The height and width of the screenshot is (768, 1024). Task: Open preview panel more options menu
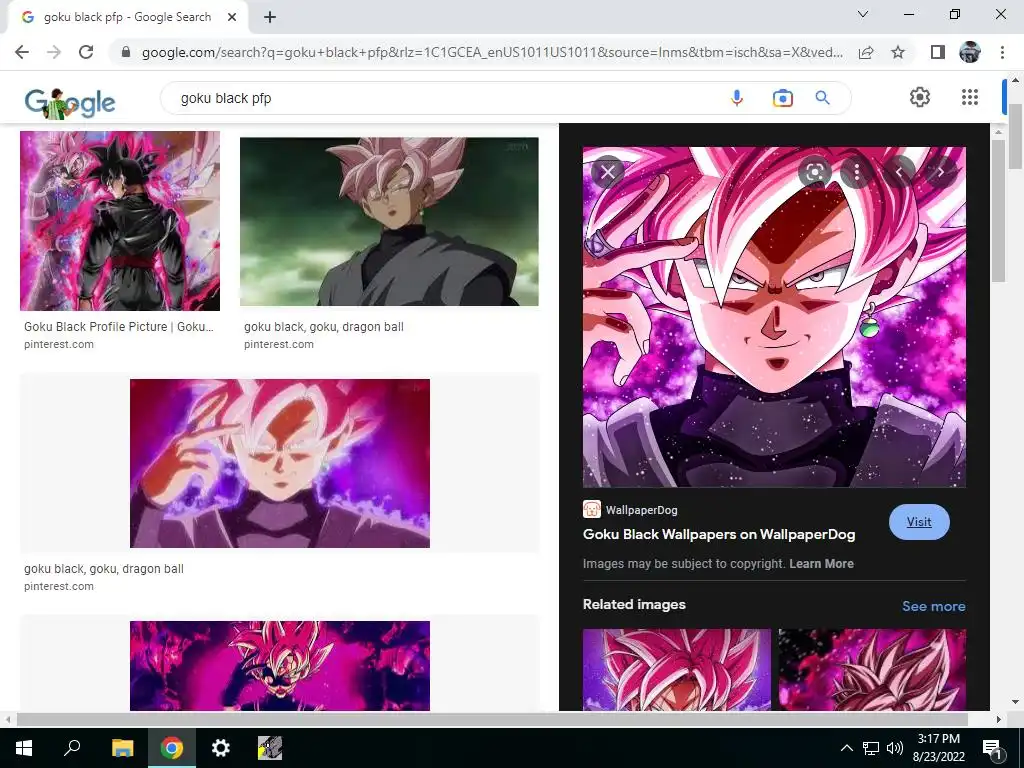pyautogui.click(x=857, y=172)
